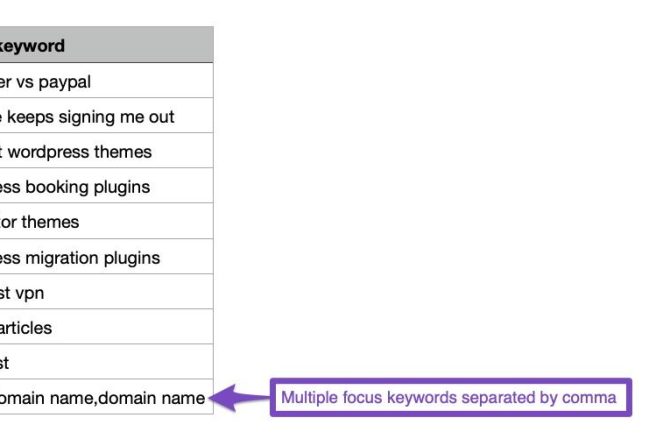Viewport: 670px width, 446px height.
Task: Click the 'articles' keyword cell
Action: (x=106, y=327)
